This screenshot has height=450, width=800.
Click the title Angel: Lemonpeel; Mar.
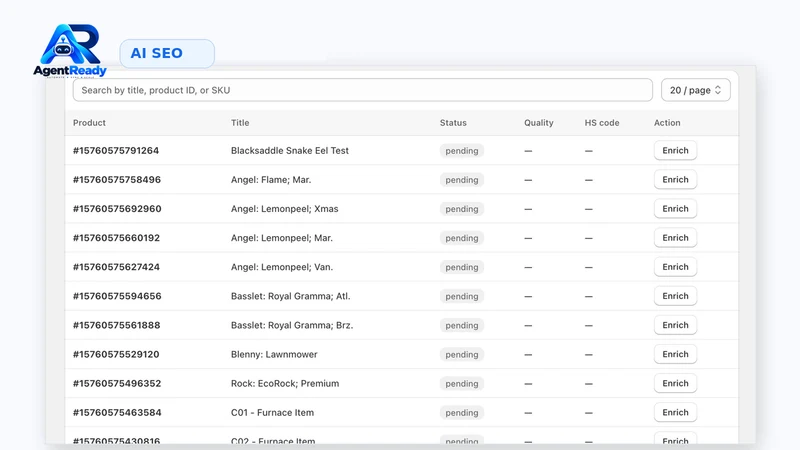tap(282, 238)
